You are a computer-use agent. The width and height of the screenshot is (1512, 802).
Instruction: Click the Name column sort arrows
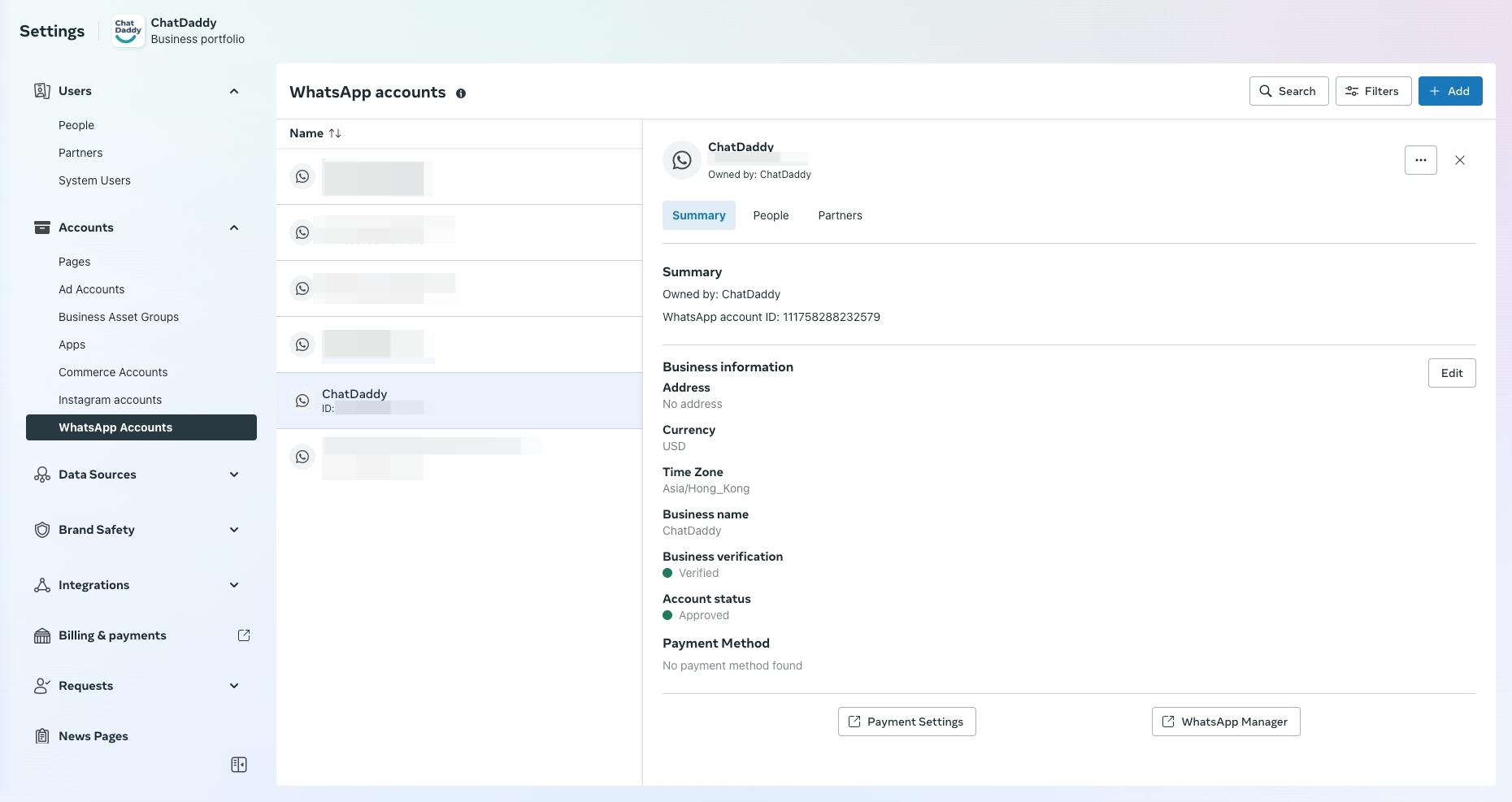pyautogui.click(x=335, y=133)
